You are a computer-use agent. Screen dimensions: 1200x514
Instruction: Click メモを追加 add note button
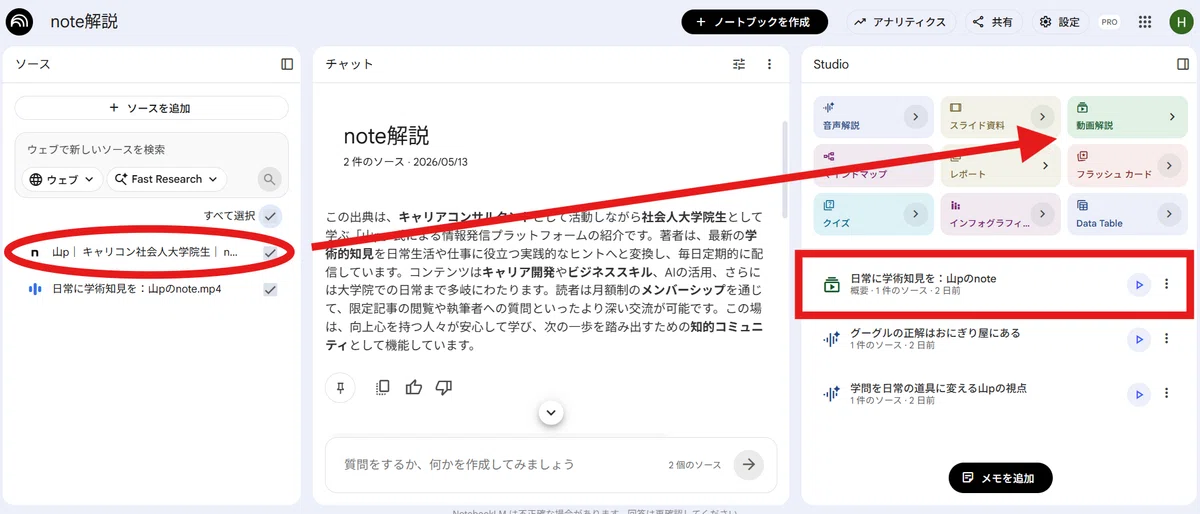click(x=1000, y=478)
